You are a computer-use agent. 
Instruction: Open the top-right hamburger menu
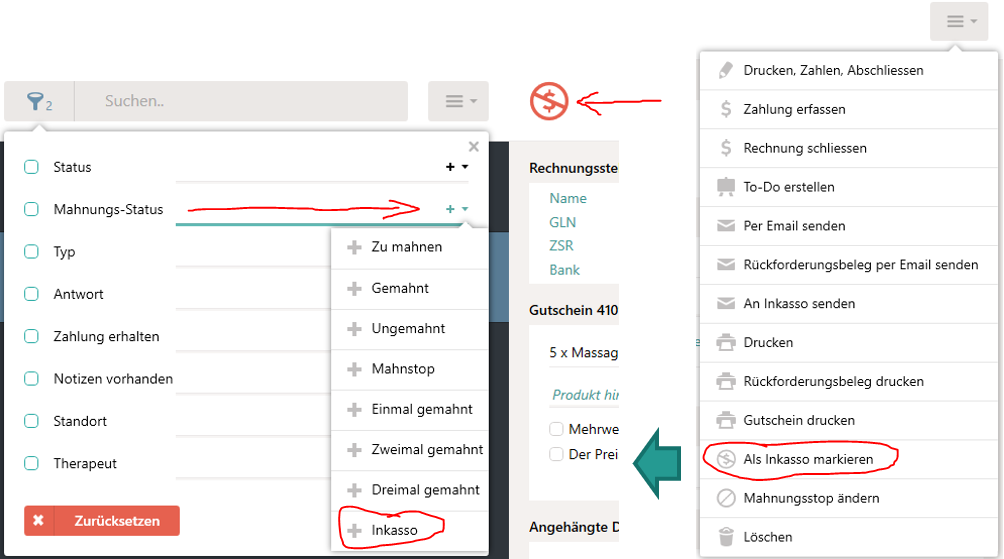coord(959,22)
